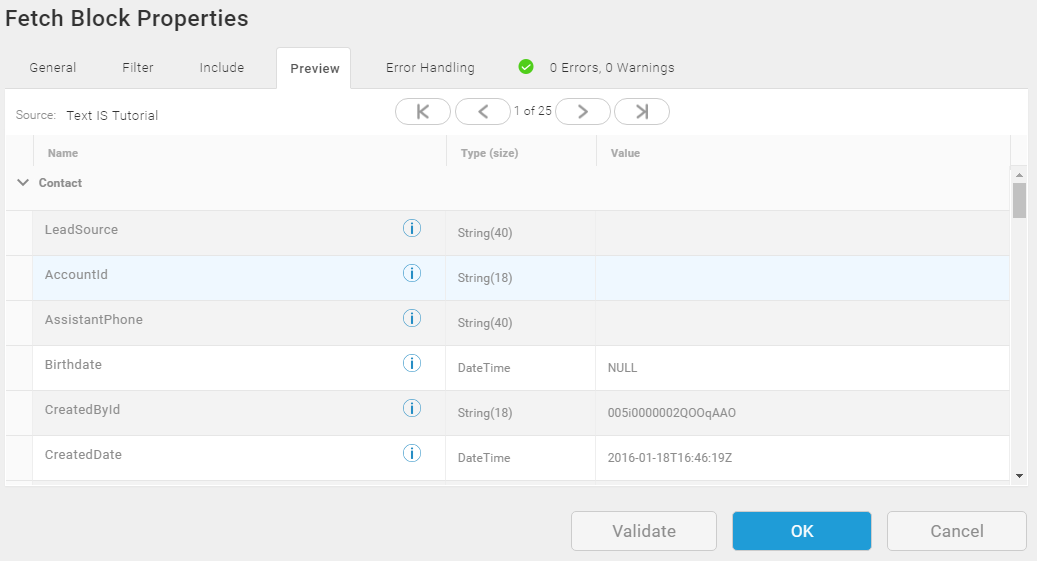Viewport: 1037px width, 561px height.
Task: Click the '1 of 25' record counter
Action: pyautogui.click(x=532, y=111)
